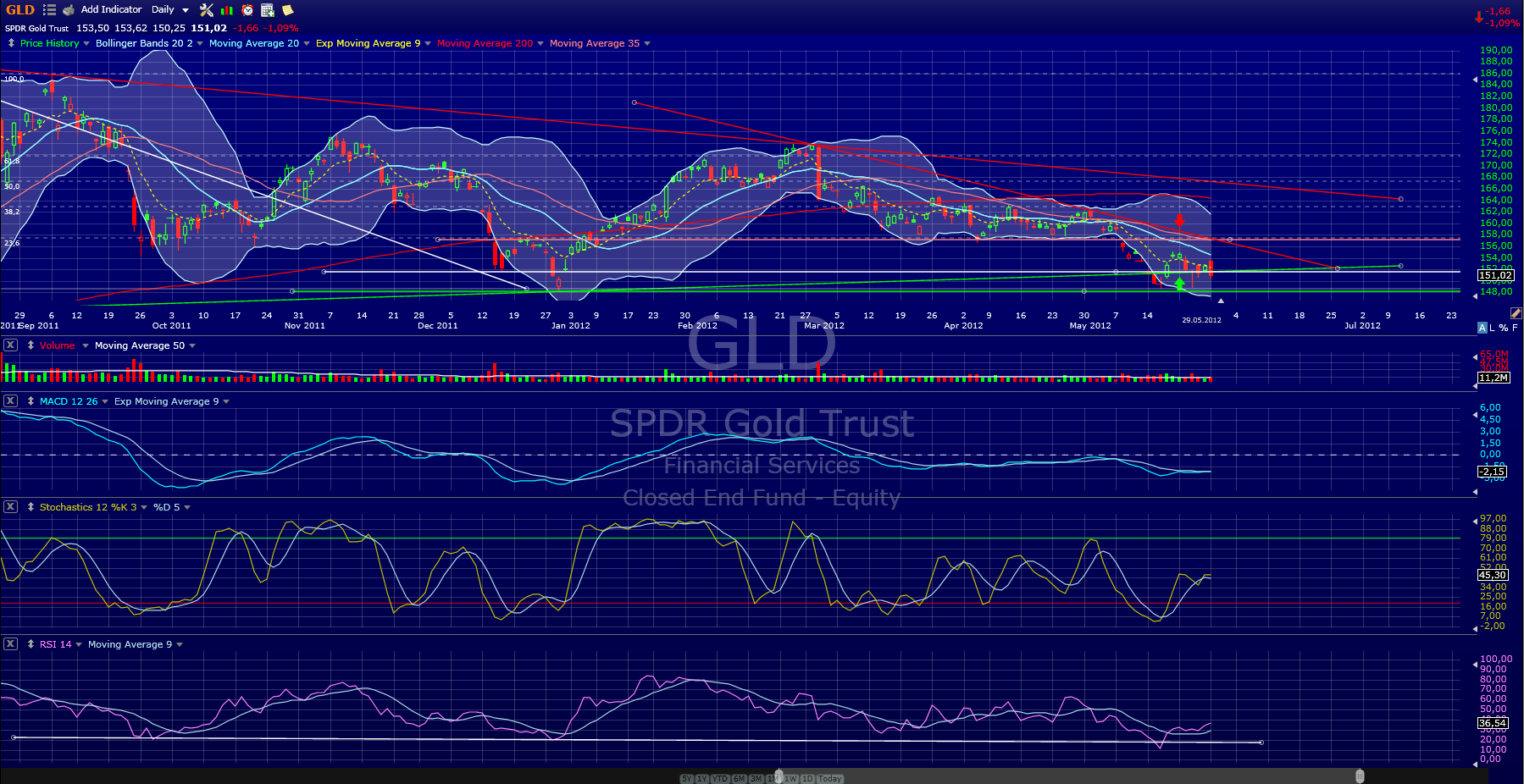Click the volume value tag 11,2M
The width and height of the screenshot is (1524, 784).
point(1494,378)
